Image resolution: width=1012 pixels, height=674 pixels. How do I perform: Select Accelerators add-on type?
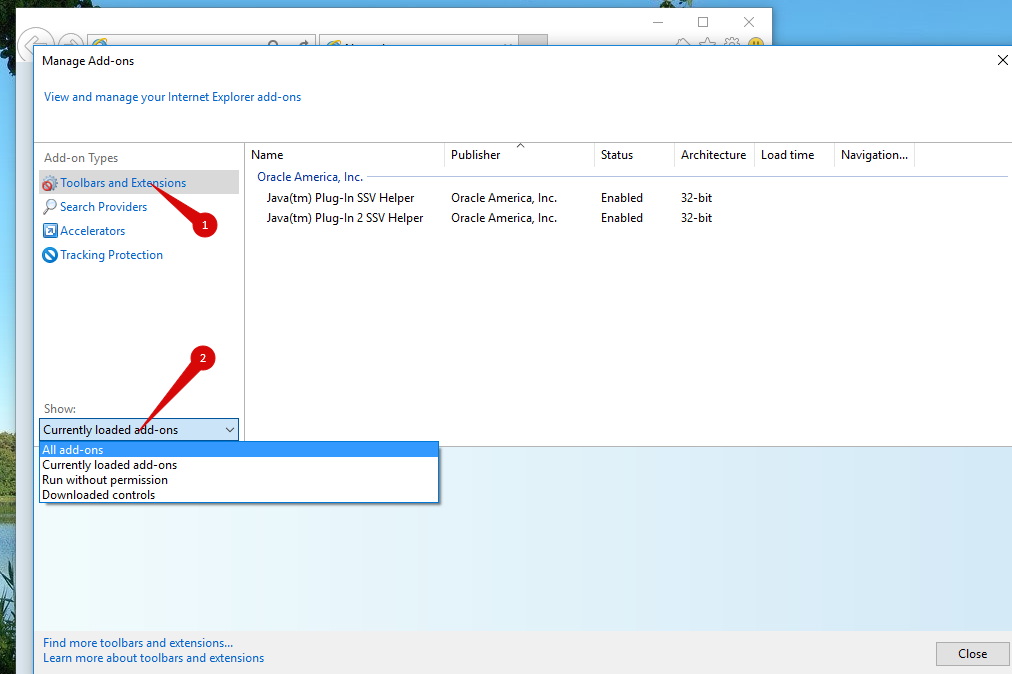coord(92,230)
